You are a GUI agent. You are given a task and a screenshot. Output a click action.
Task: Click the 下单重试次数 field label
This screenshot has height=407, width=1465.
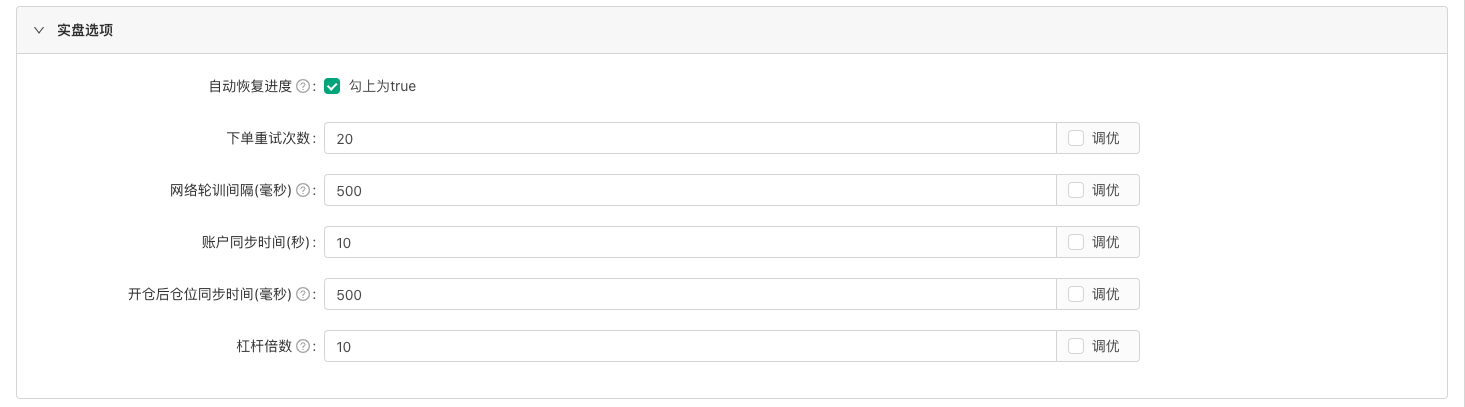tap(269, 139)
